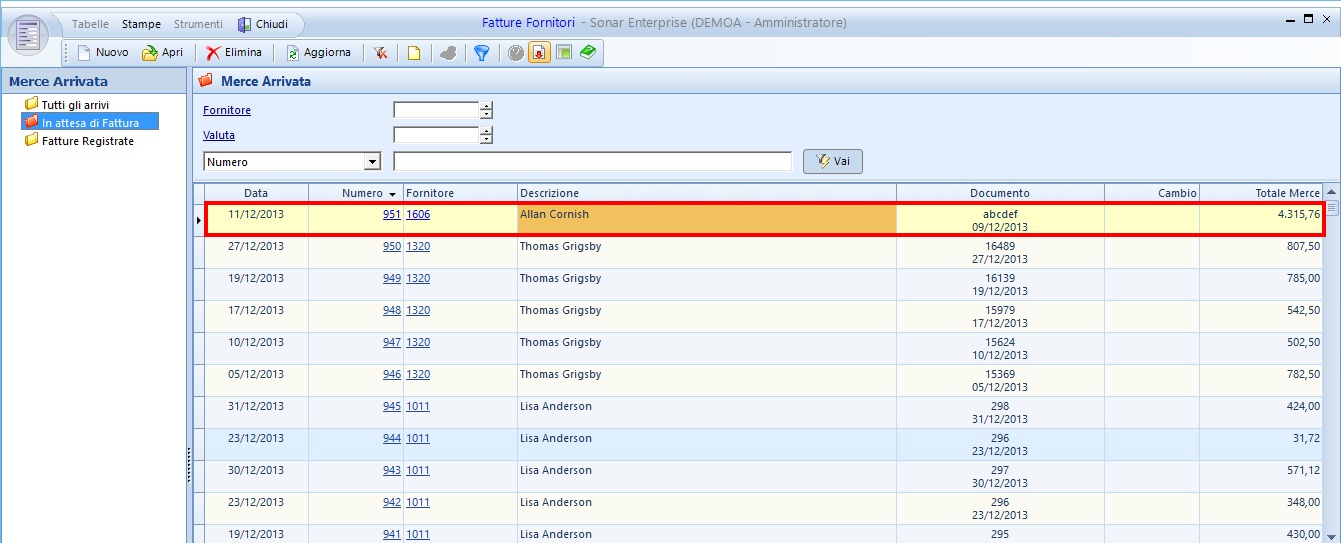Click the Valuta field spinner arrows
This screenshot has width=1341, height=543.
pos(486,135)
